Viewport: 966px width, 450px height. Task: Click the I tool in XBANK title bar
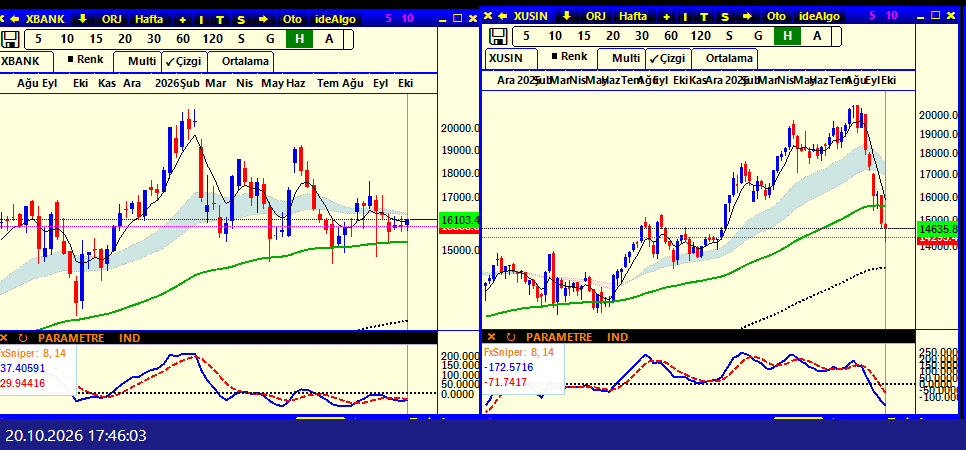click(x=201, y=19)
